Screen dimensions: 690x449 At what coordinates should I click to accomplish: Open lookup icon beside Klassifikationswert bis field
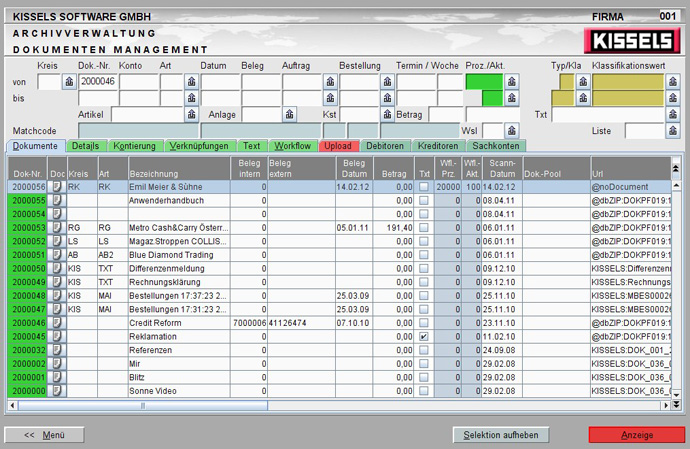pos(673,98)
